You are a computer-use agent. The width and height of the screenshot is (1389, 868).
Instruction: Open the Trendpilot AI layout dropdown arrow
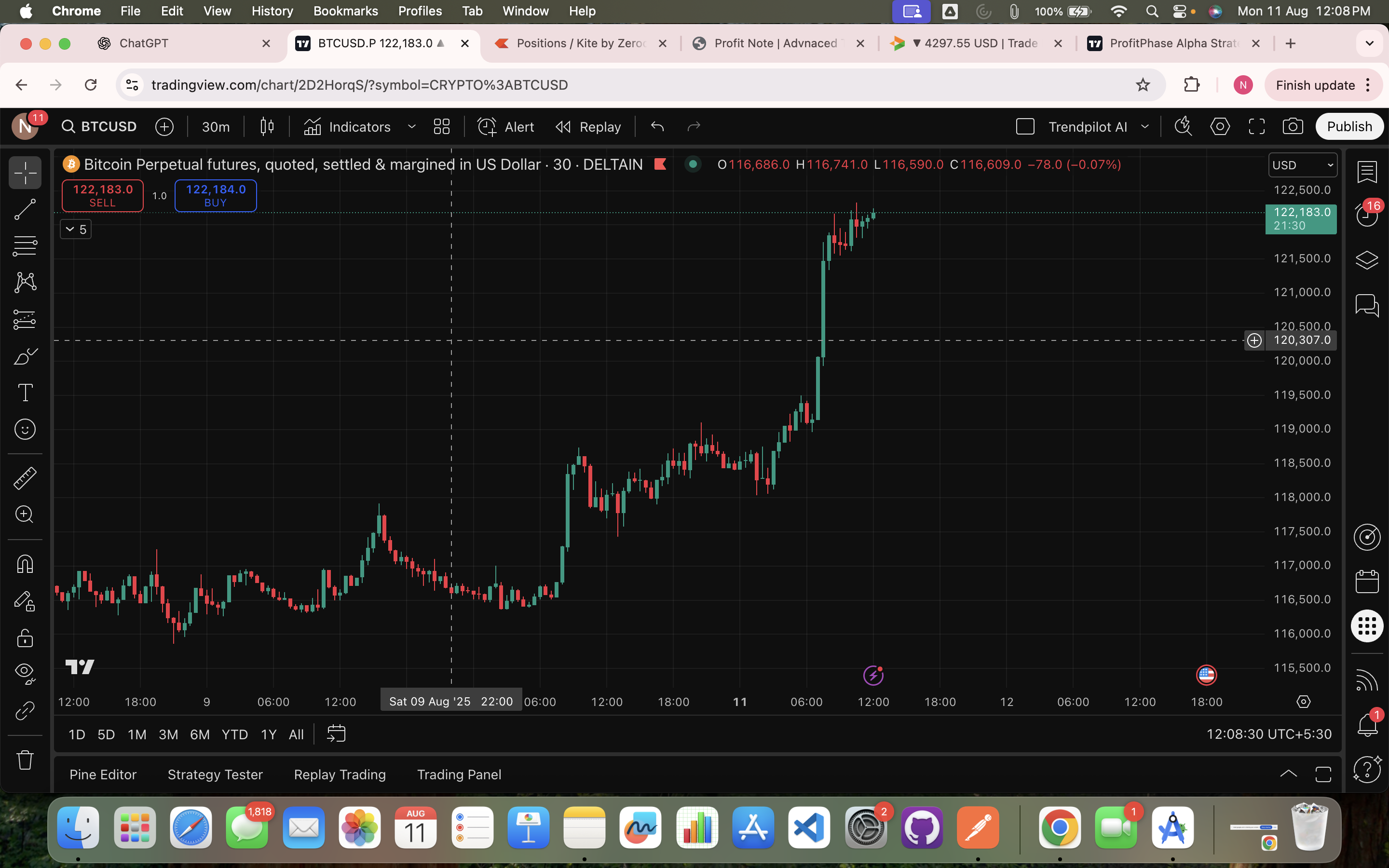[x=1145, y=127]
